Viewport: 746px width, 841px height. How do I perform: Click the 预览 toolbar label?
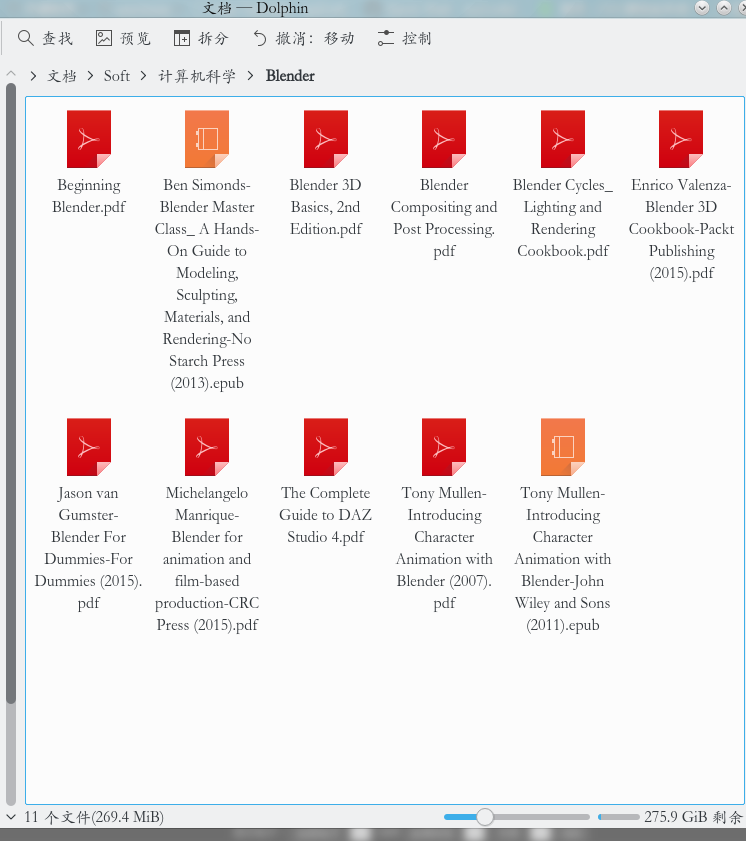pos(136,39)
